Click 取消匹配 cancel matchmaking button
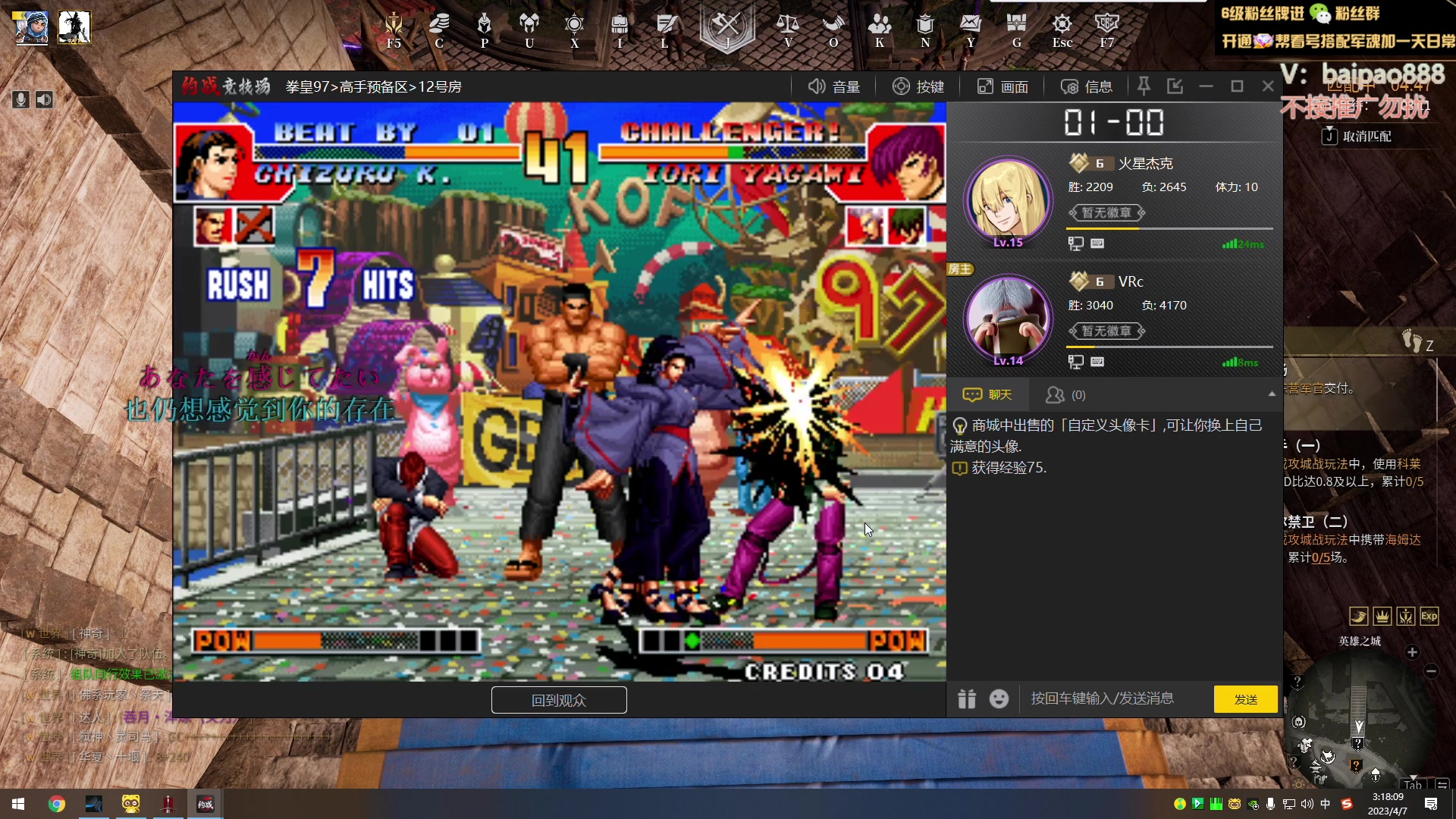 1357,136
